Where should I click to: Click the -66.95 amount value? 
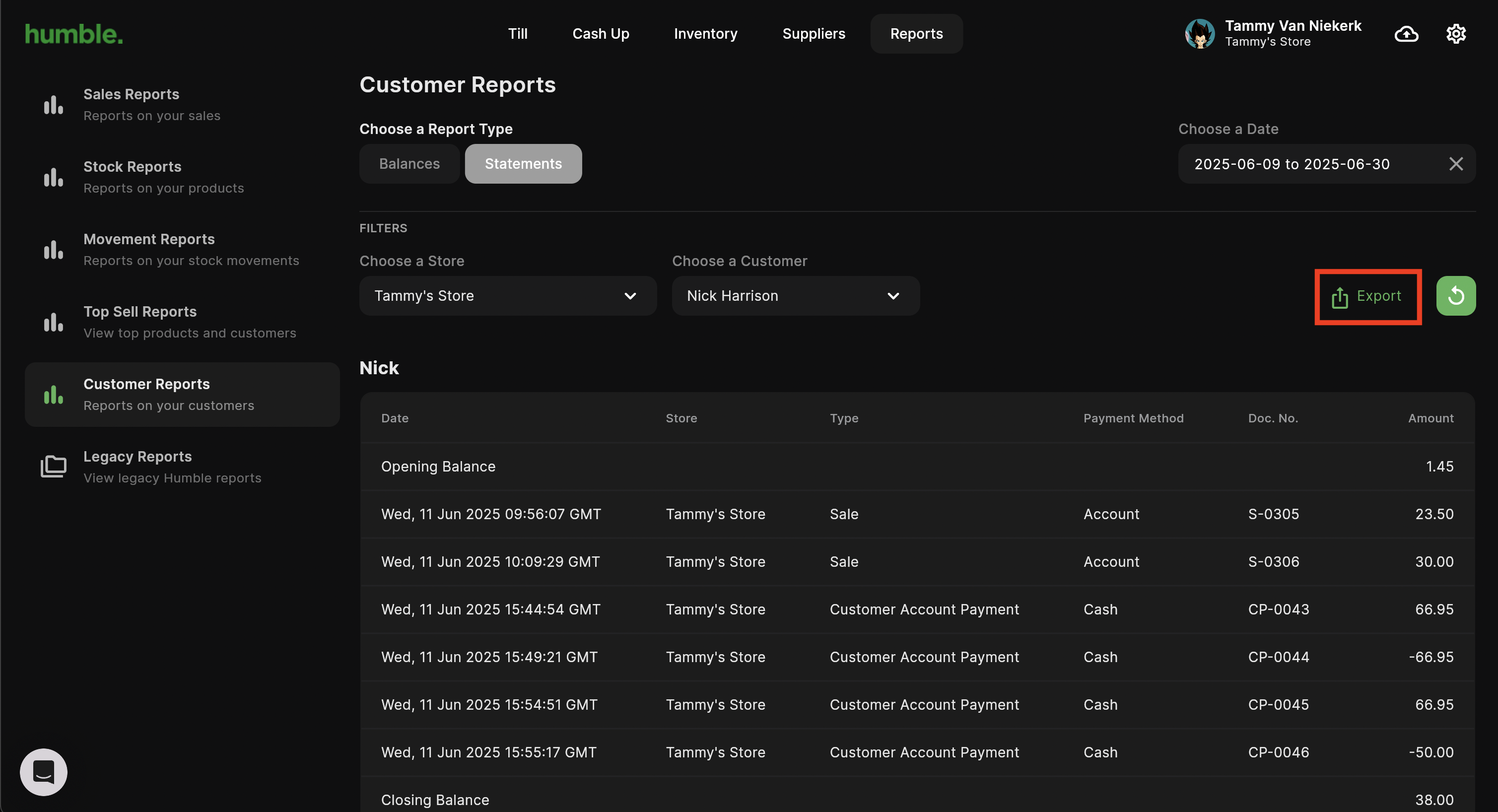coord(1430,657)
